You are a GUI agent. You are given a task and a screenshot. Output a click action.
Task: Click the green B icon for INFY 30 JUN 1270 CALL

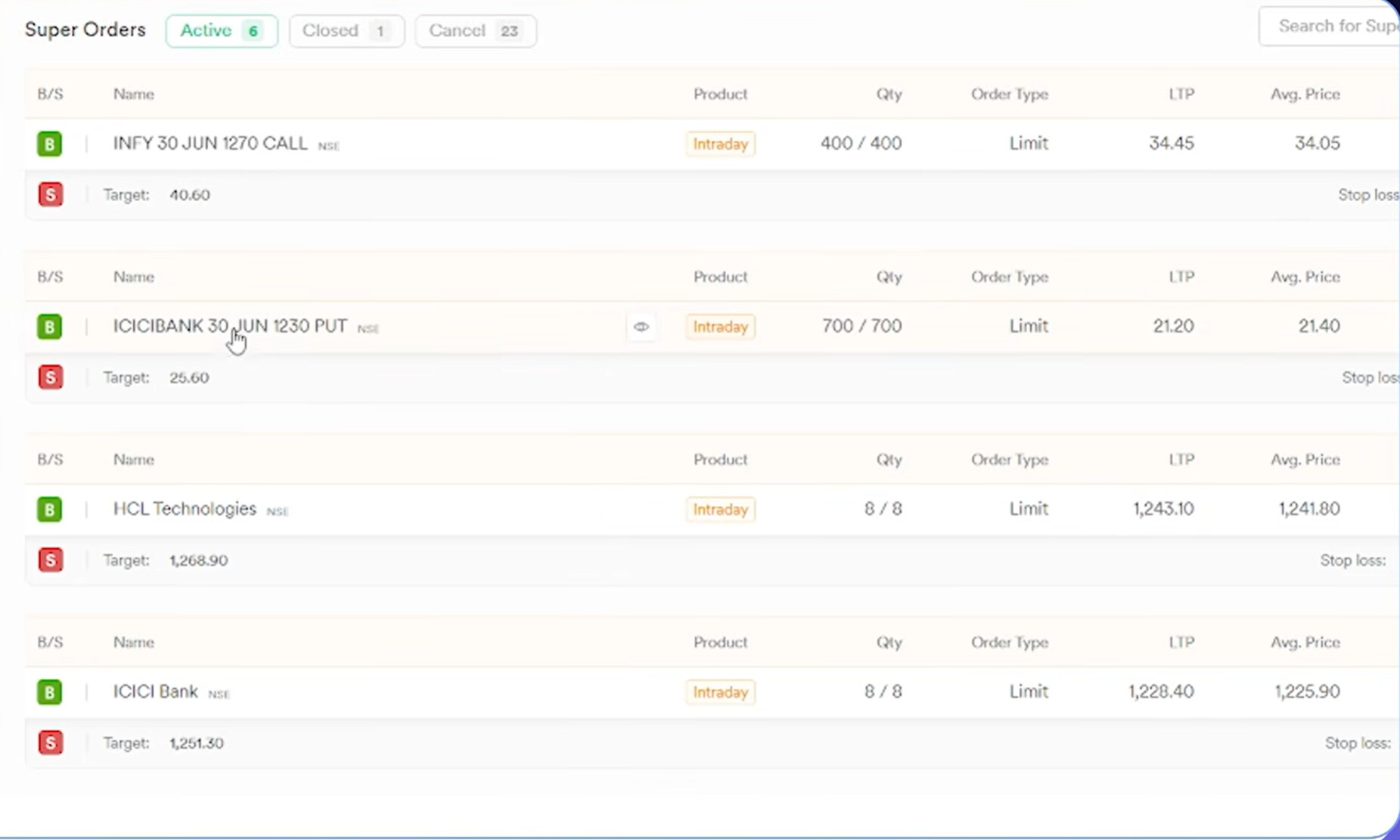(49, 144)
